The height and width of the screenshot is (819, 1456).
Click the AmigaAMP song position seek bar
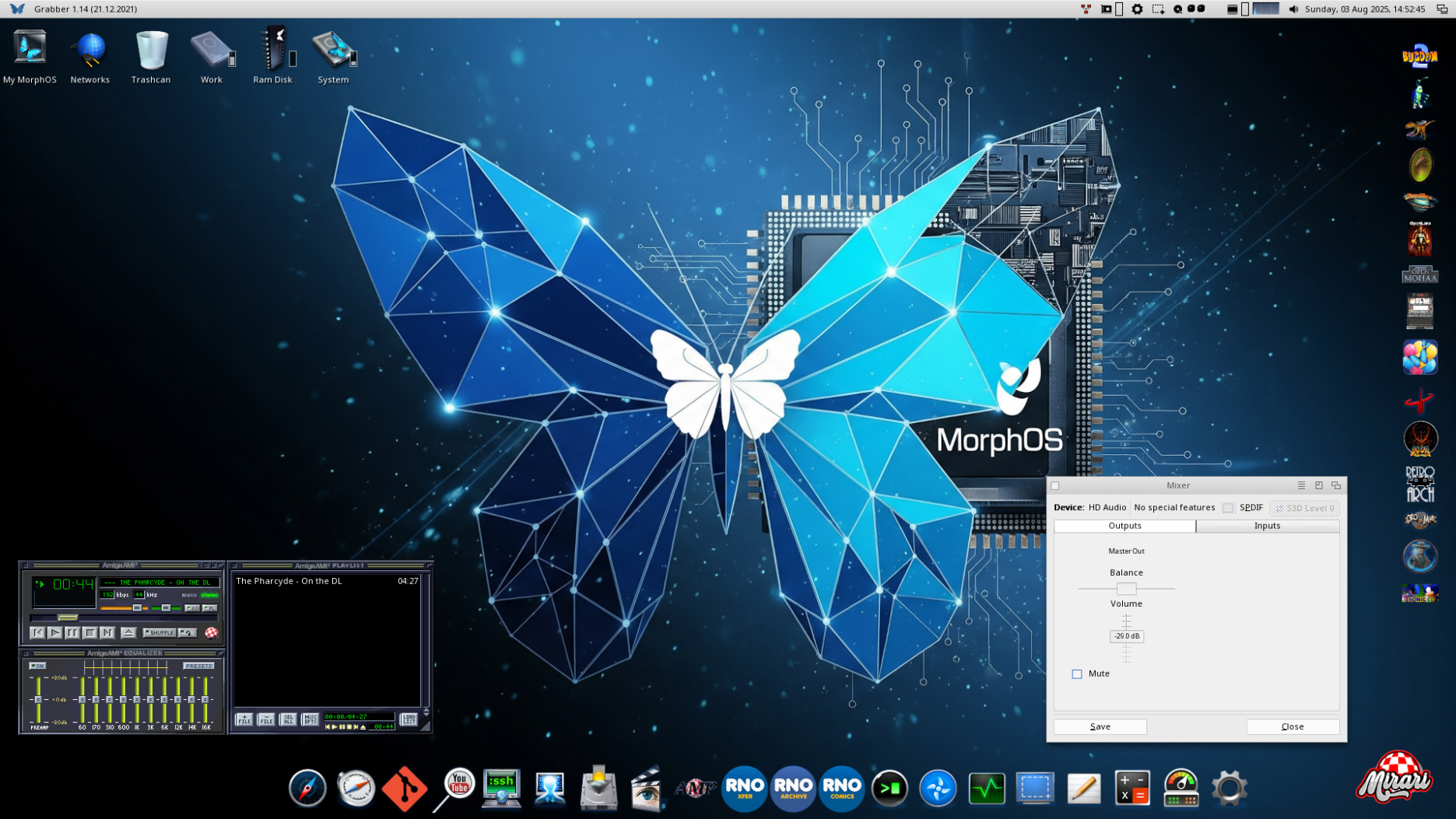pyautogui.click(x=125, y=618)
